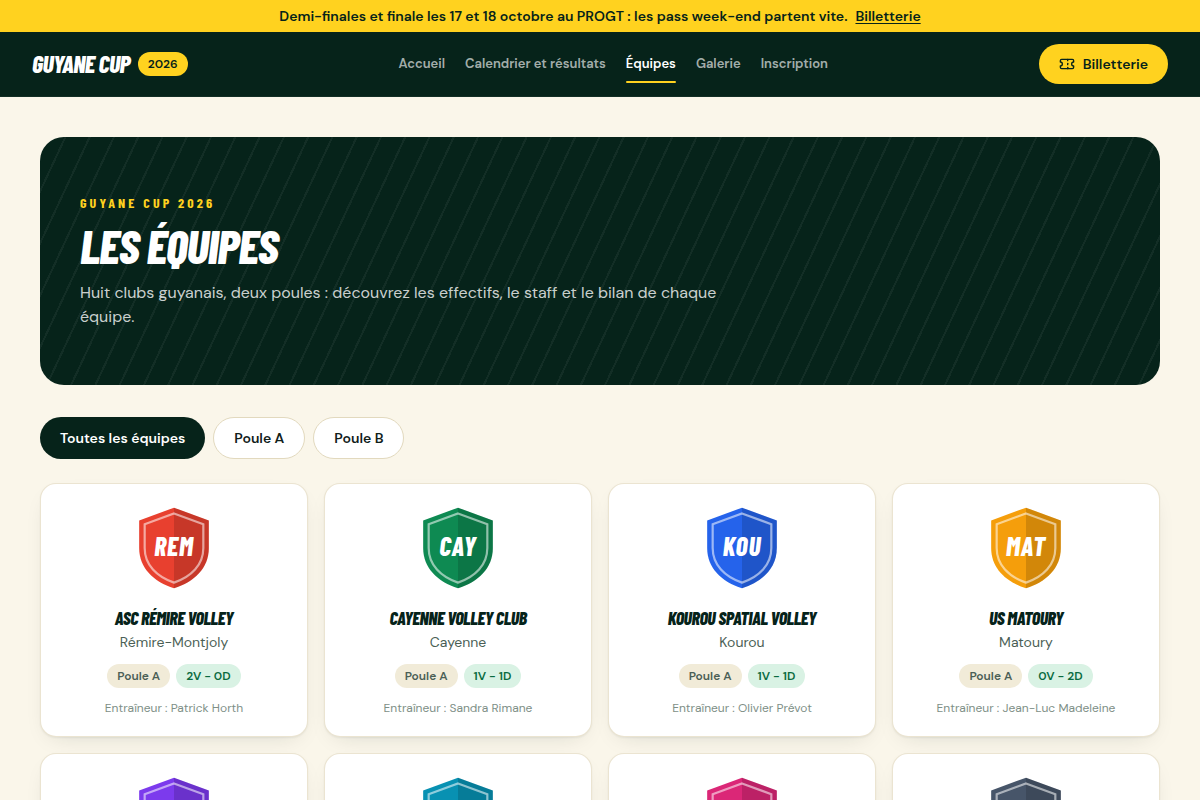Open the Accueil nav item

(x=422, y=63)
